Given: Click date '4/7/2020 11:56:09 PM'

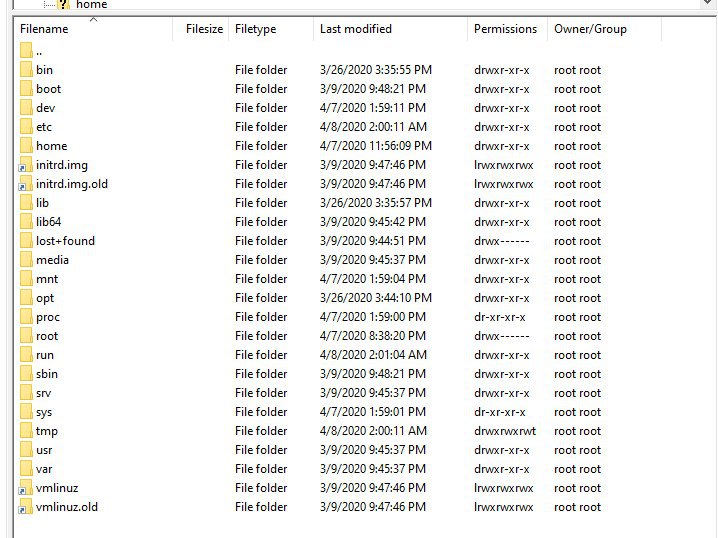Looking at the screenshot, I should pyautogui.click(x=375, y=146).
